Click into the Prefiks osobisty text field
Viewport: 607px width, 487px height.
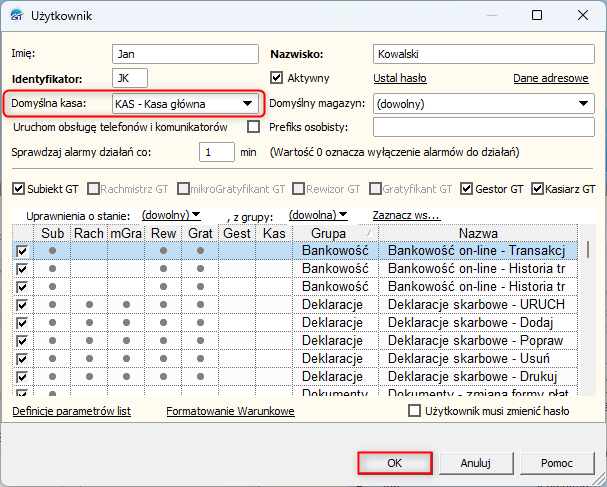[484, 127]
